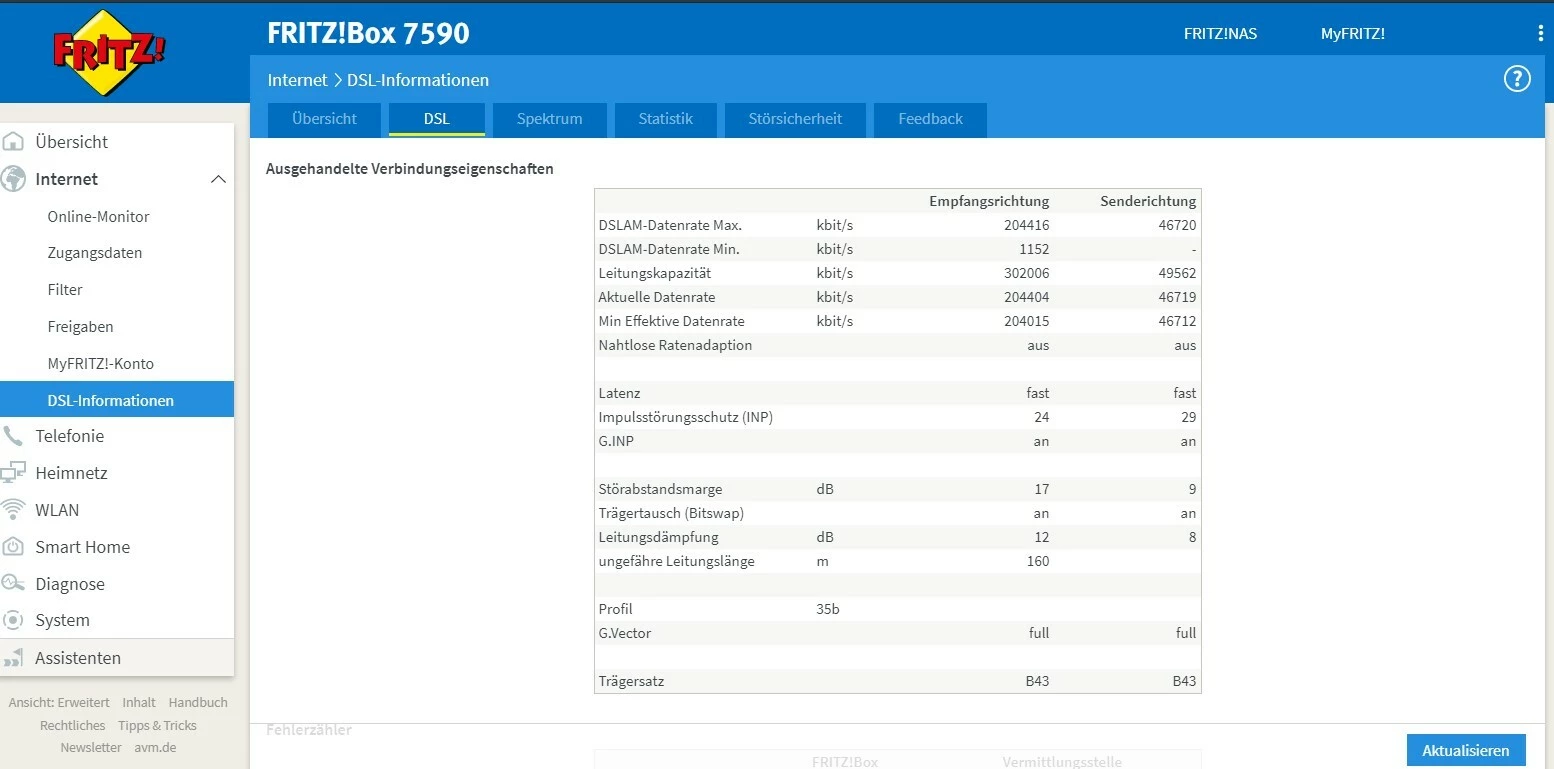The height and width of the screenshot is (769, 1554).
Task: Open the Handbuch footer link
Action: [198, 703]
